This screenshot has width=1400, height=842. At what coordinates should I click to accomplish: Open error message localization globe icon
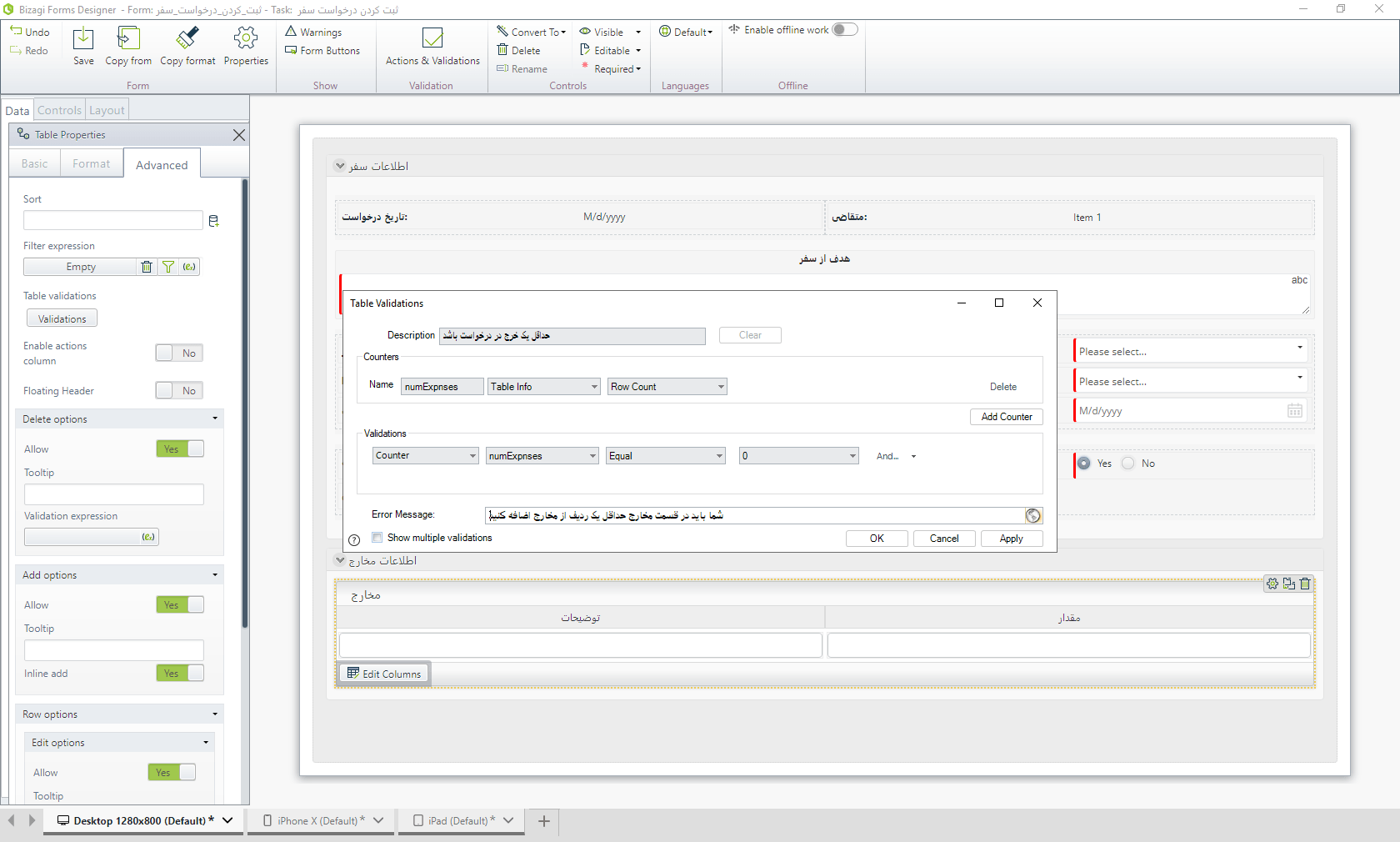[x=1033, y=516]
